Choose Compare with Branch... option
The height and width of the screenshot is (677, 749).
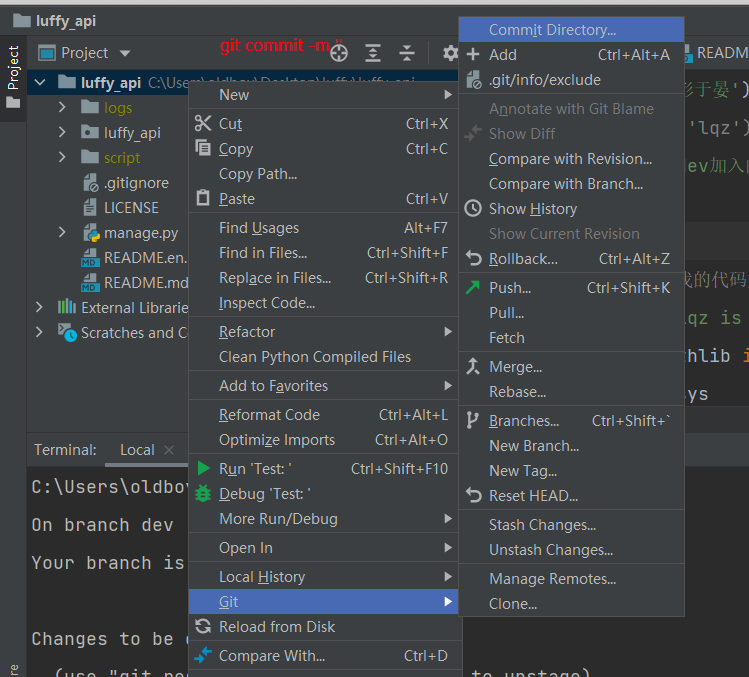pyautogui.click(x=571, y=183)
